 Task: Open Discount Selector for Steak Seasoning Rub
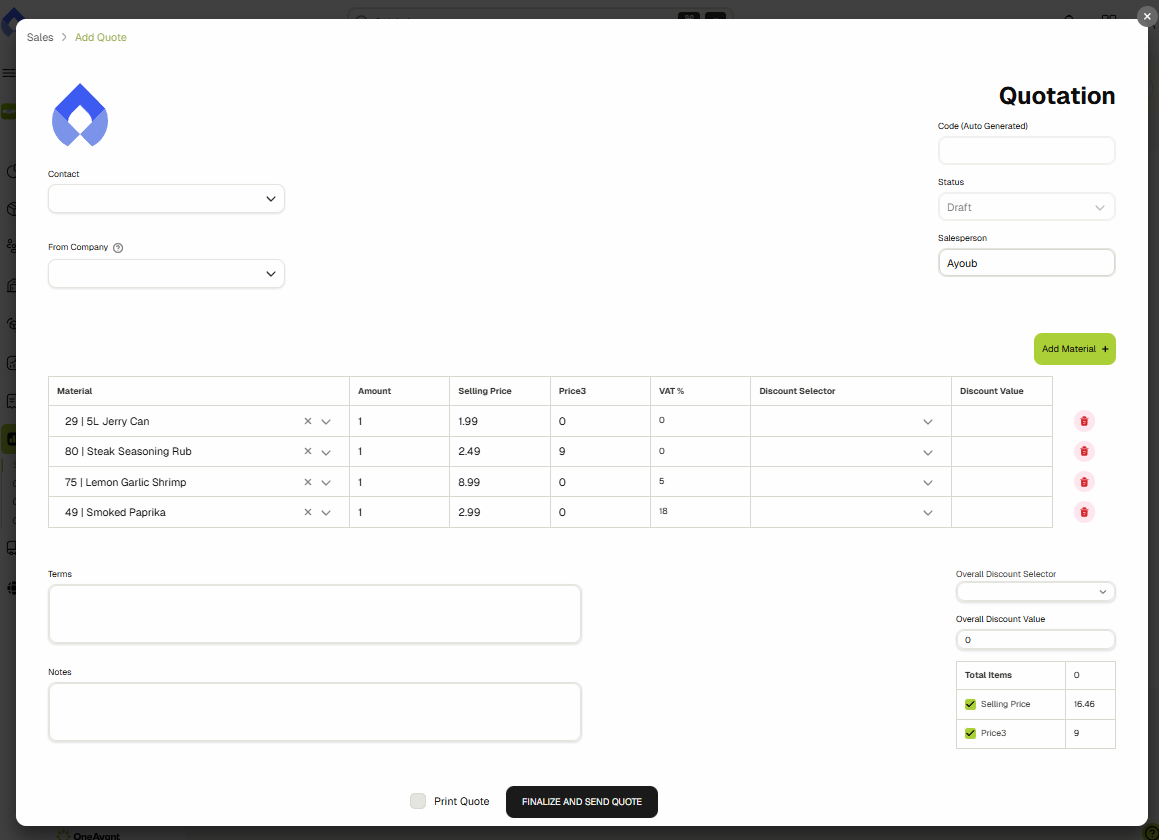850,452
